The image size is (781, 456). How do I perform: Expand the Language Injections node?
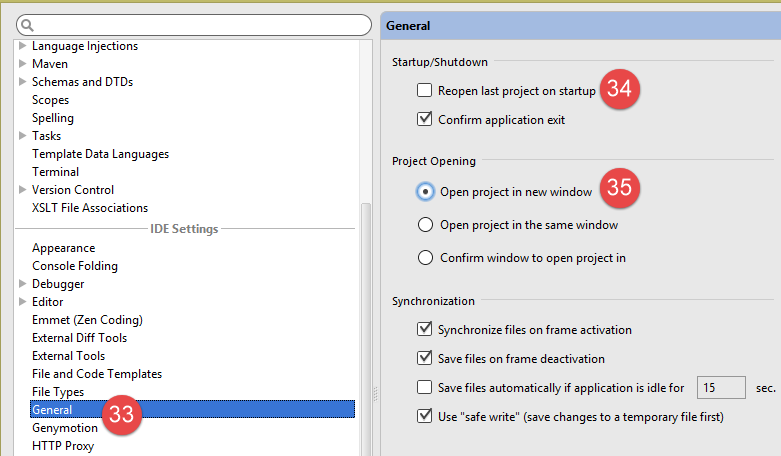(23, 46)
